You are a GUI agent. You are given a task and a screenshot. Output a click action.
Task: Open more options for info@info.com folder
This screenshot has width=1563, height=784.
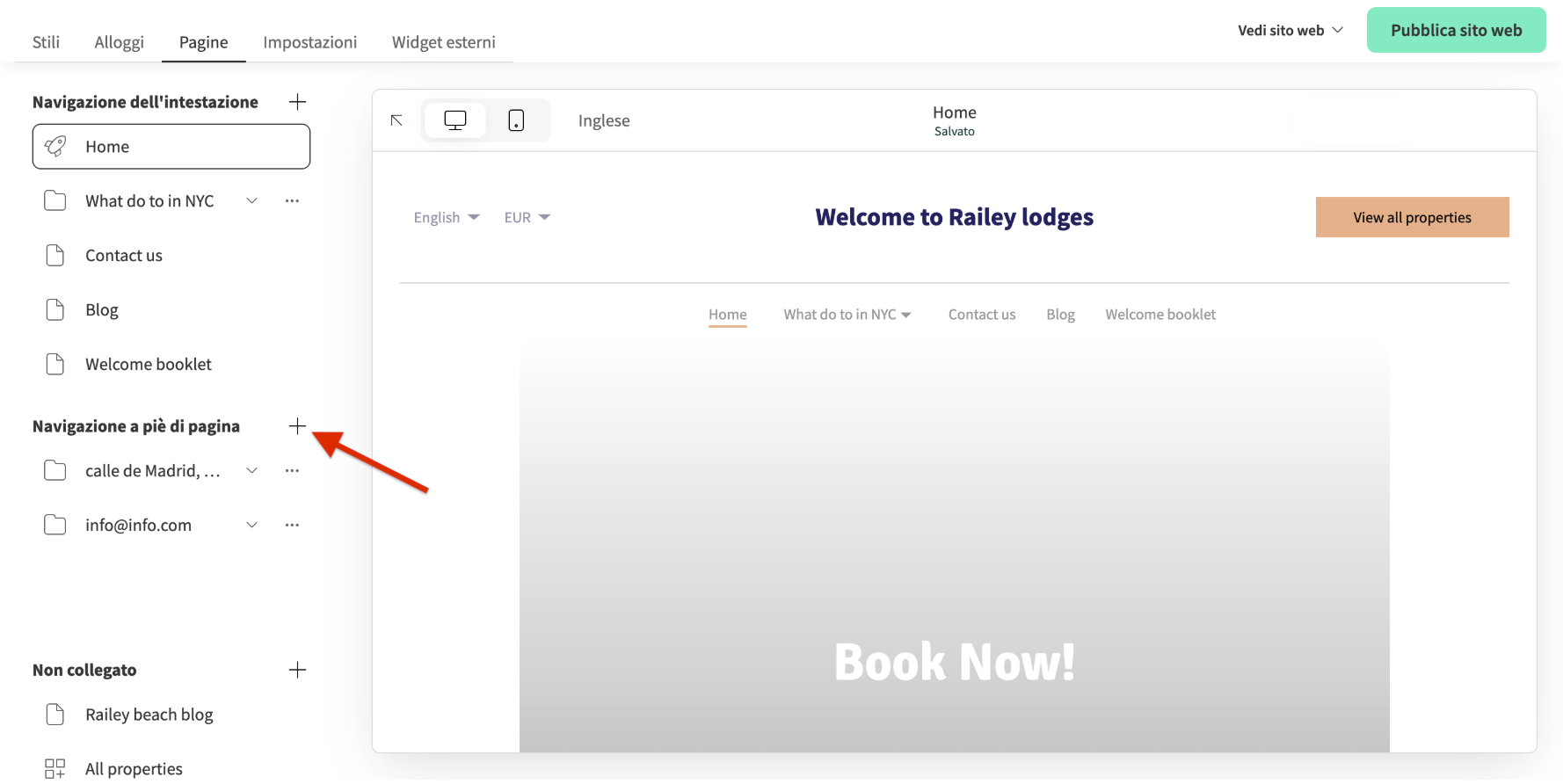point(292,526)
